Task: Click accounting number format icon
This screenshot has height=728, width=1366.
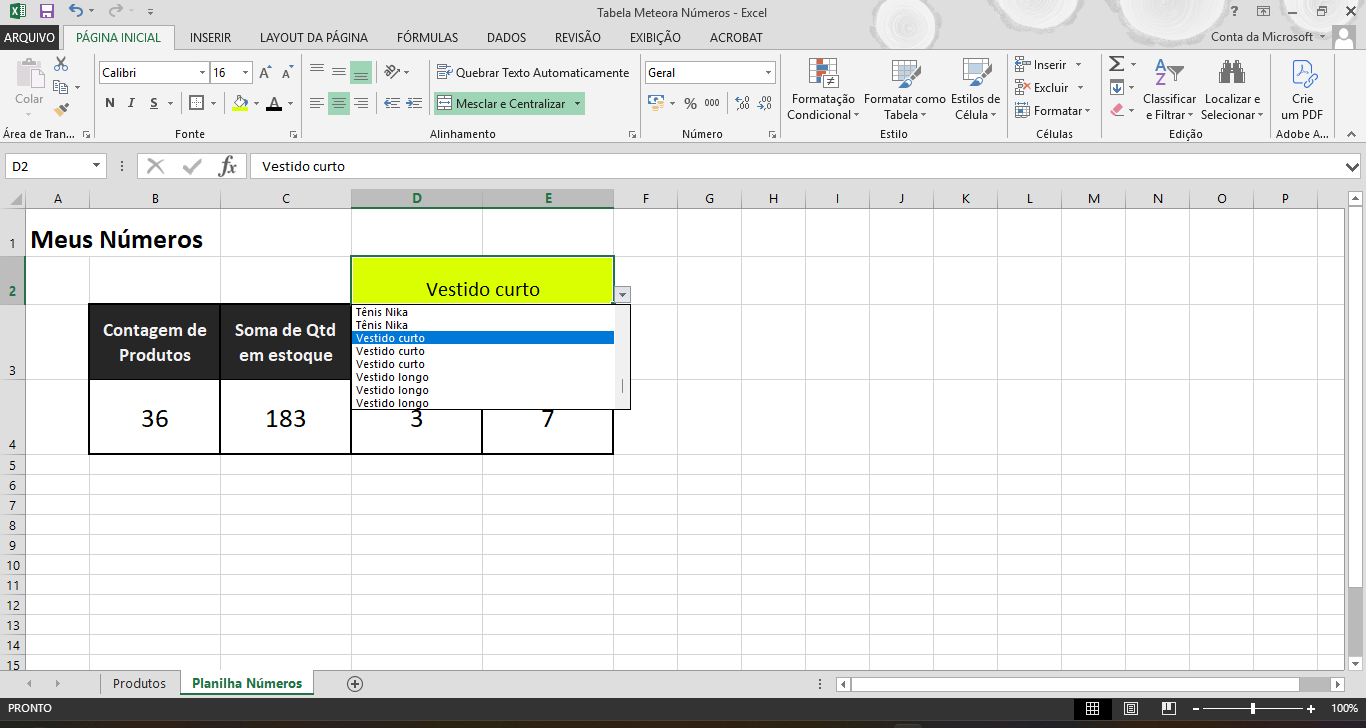Action: [657, 103]
